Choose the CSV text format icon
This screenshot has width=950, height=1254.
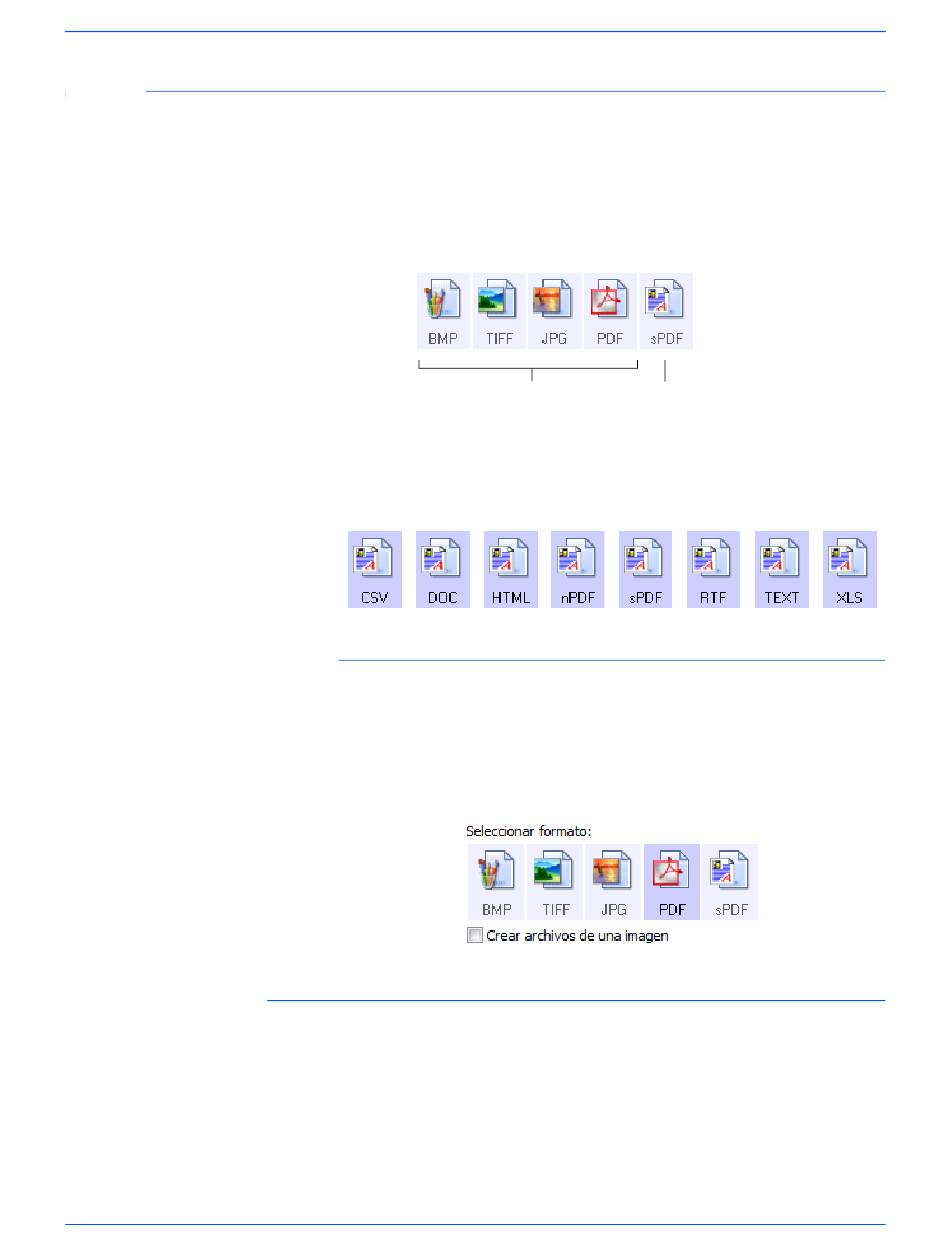[375, 569]
